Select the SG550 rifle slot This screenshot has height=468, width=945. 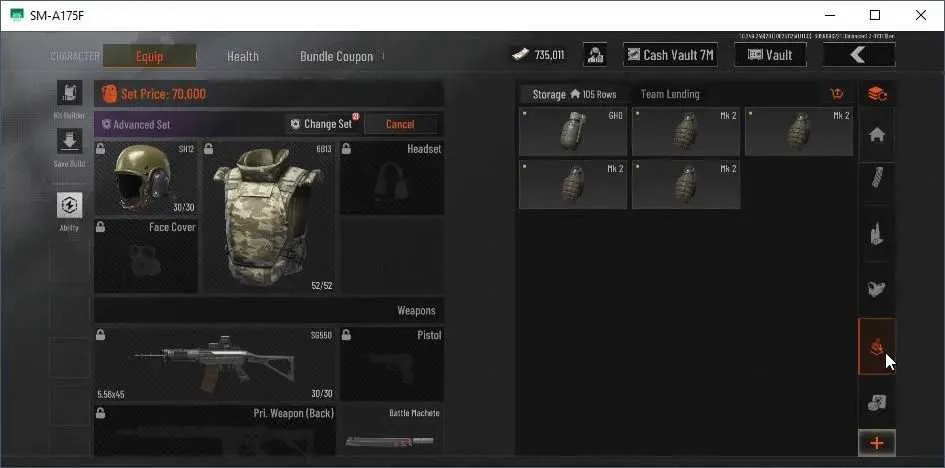pos(215,364)
